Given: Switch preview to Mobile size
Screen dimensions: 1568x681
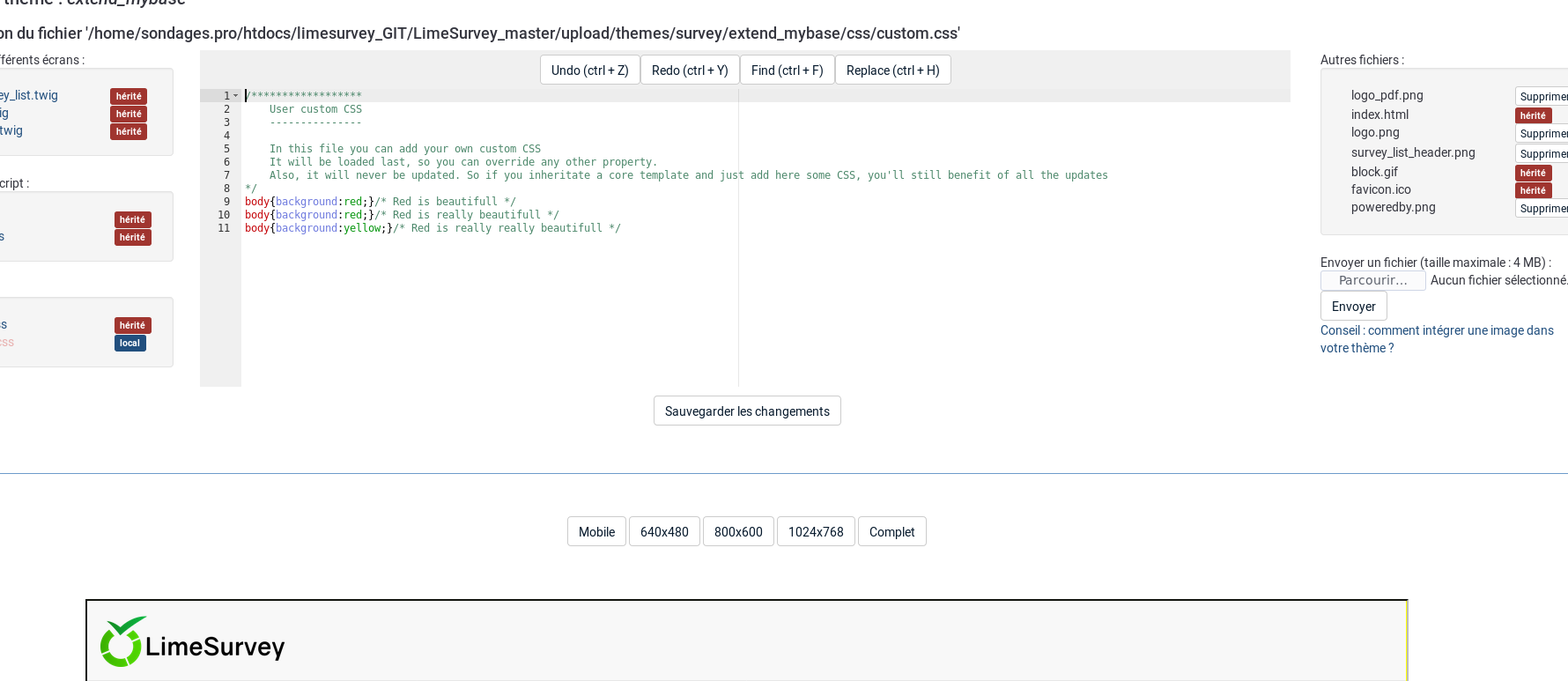Looking at the screenshot, I should (x=596, y=532).
